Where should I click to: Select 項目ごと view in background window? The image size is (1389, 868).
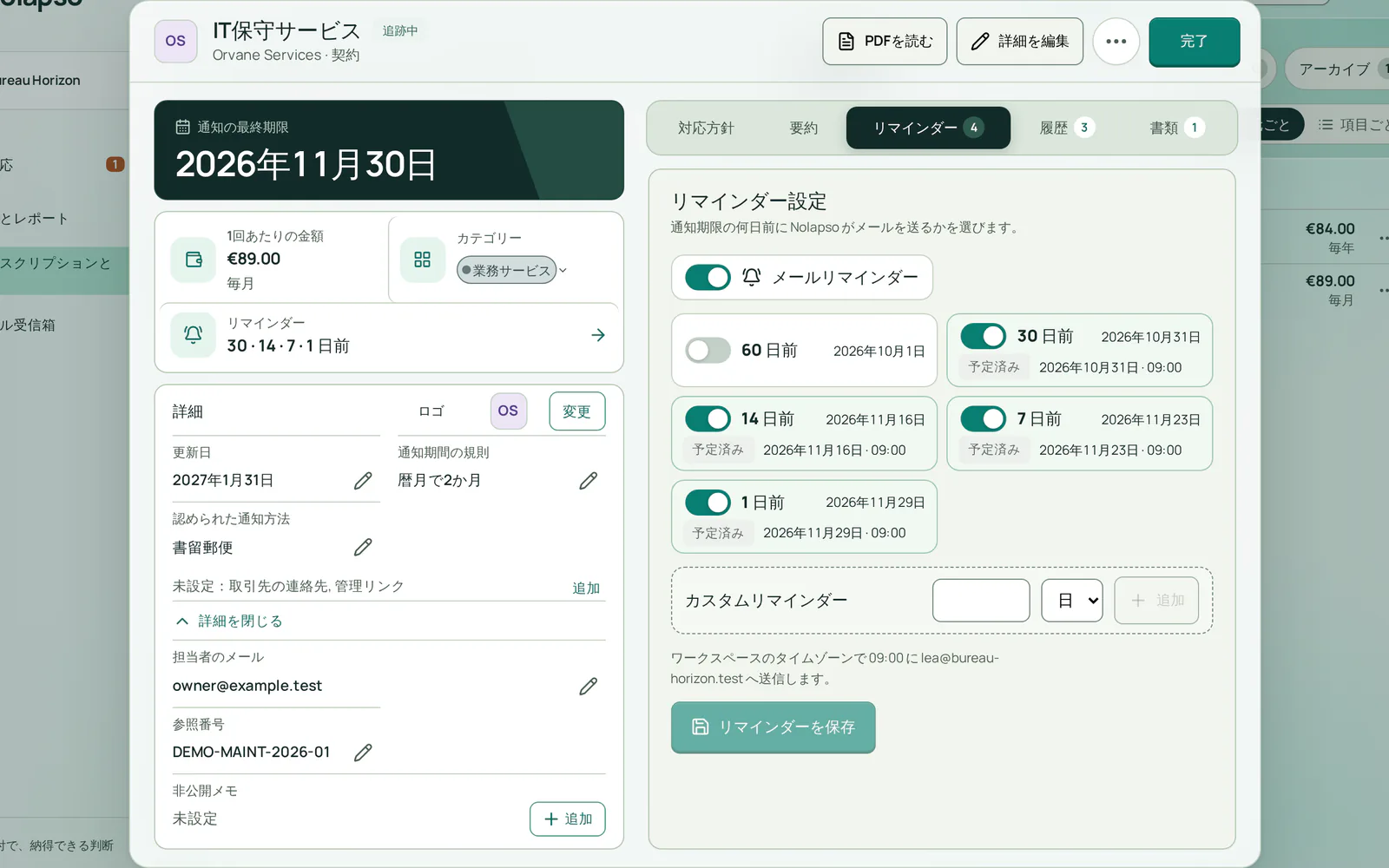1353,125
